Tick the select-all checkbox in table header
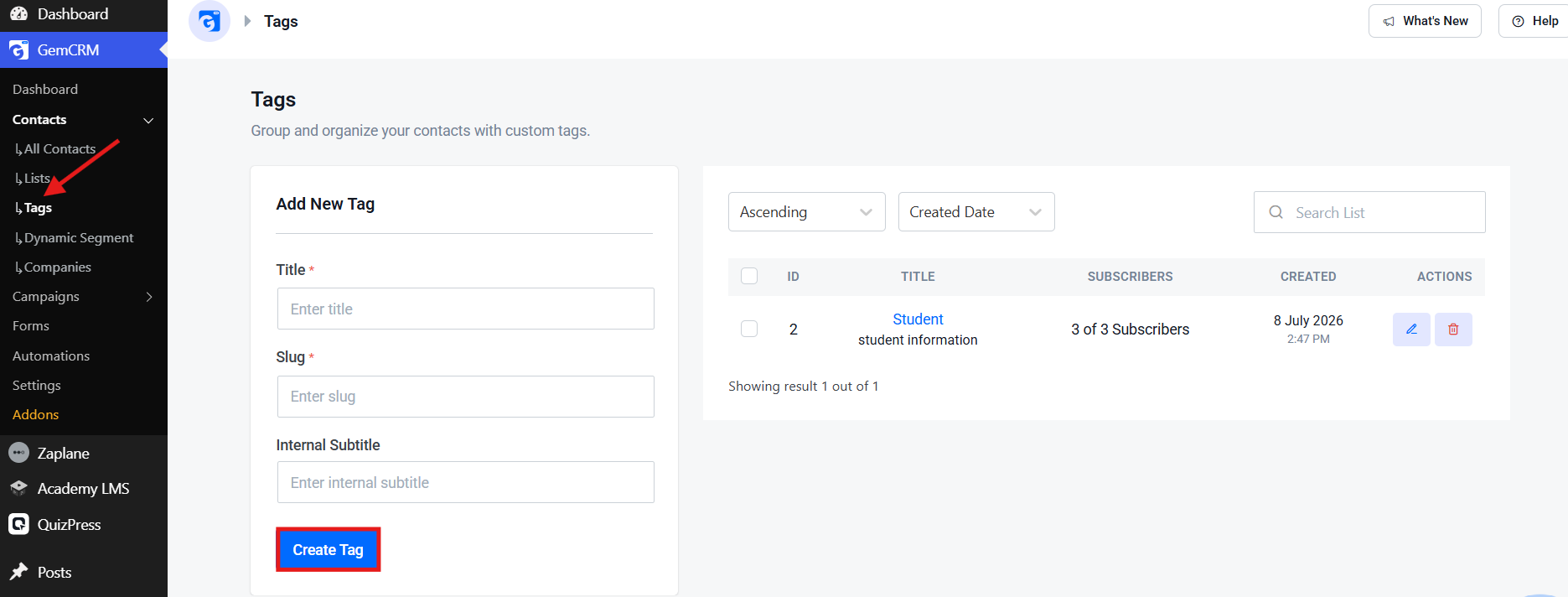This screenshot has height=597, width=1568. pos(749,276)
